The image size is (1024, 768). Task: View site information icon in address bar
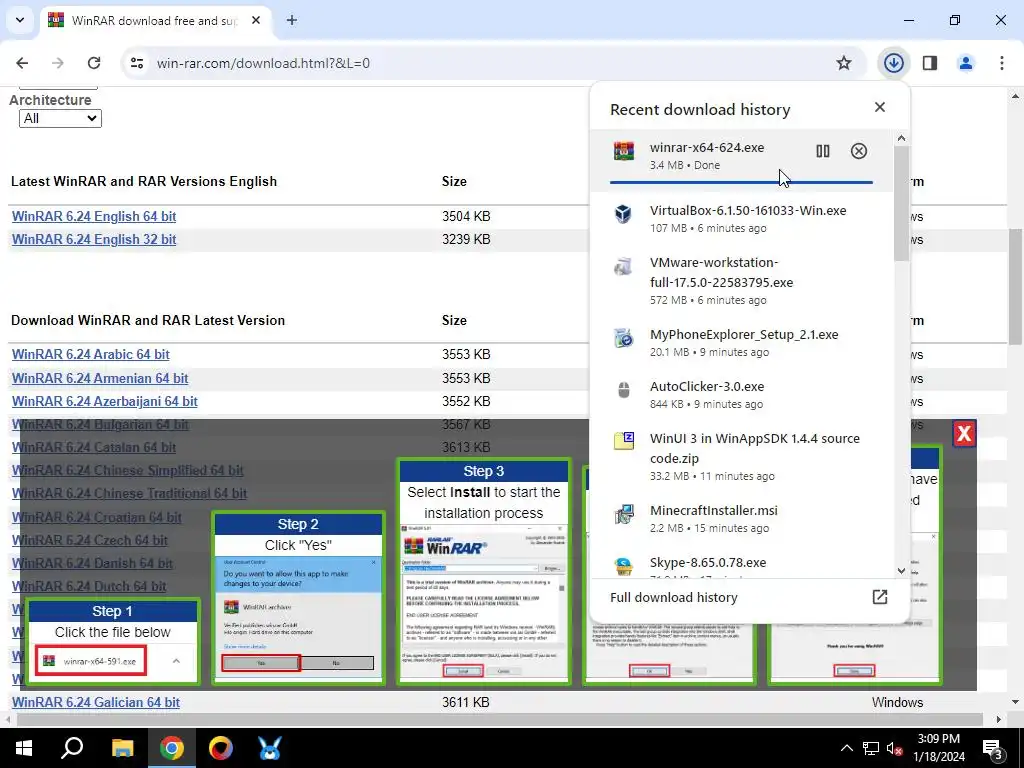(137, 63)
